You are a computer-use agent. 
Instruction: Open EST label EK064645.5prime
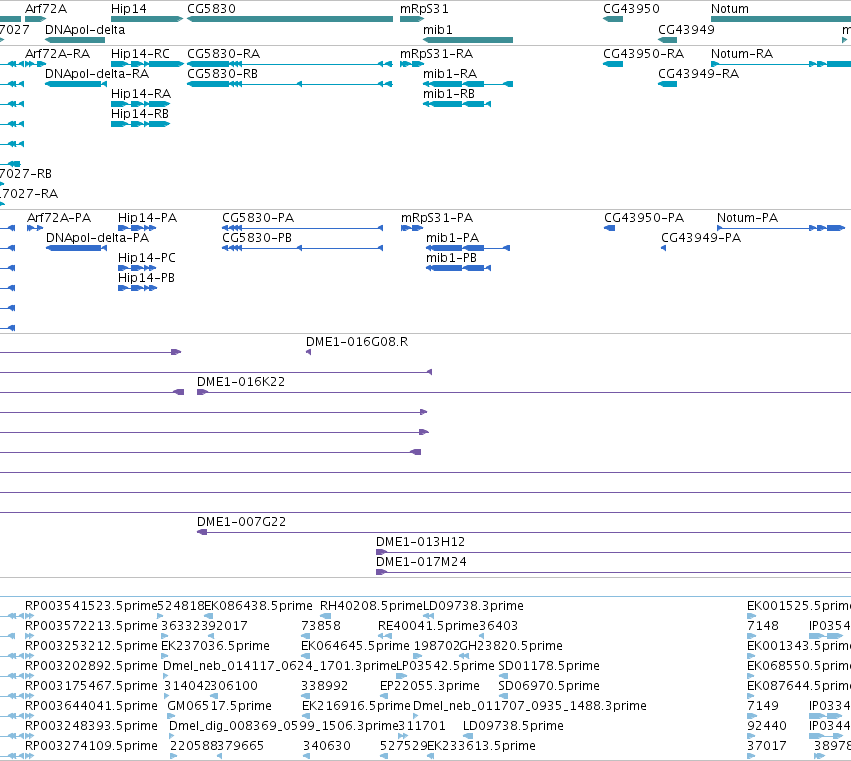click(355, 645)
